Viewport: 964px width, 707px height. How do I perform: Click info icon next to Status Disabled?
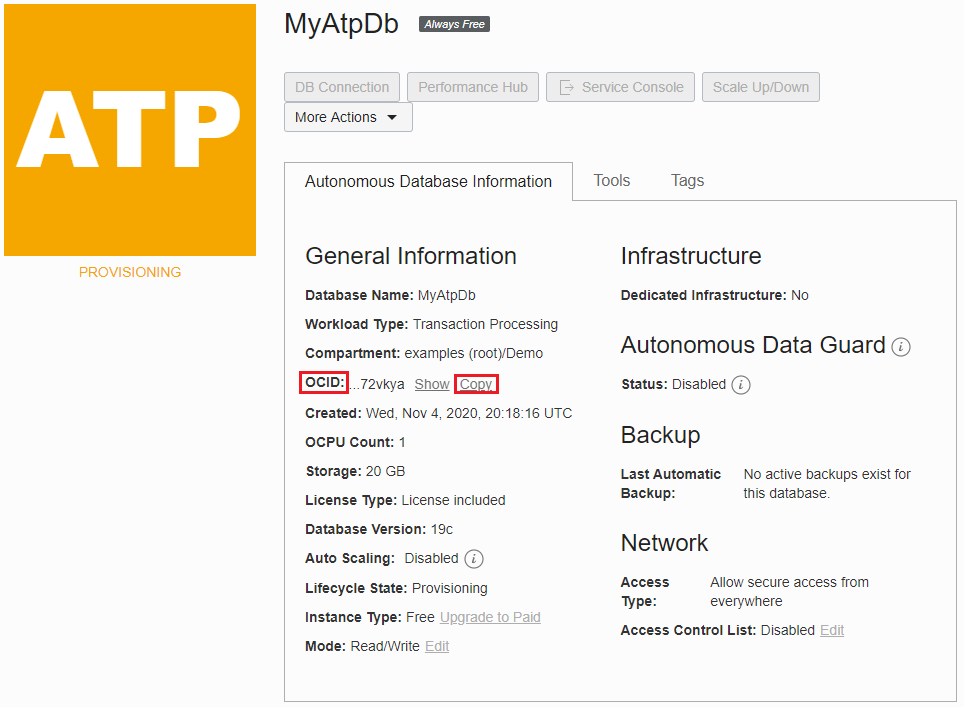pyautogui.click(x=741, y=385)
